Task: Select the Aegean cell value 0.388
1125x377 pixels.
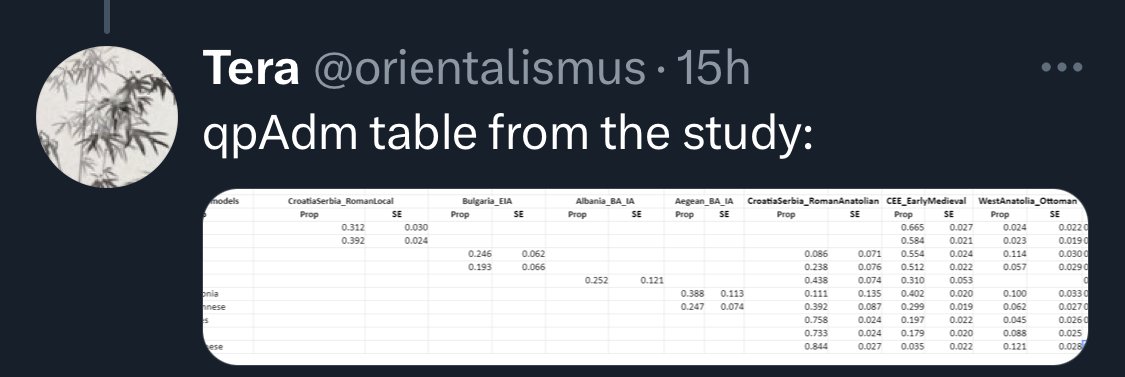Action: coord(692,294)
